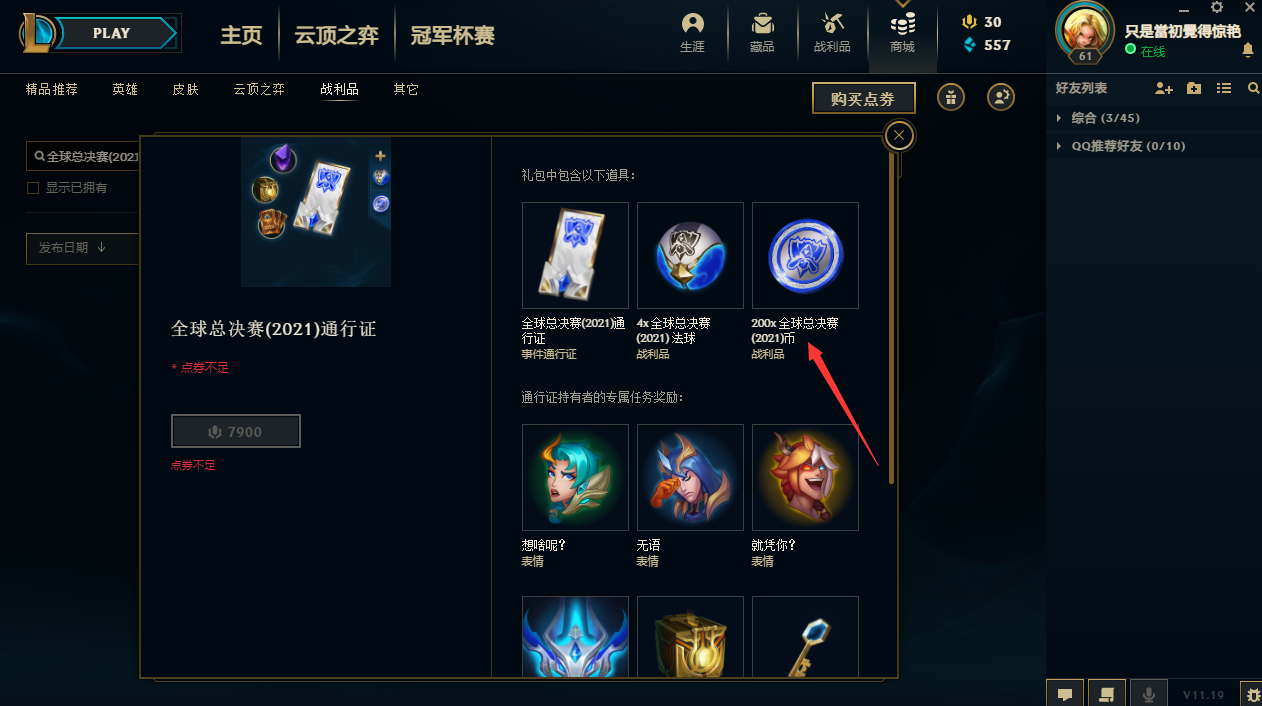This screenshot has height=706, width=1262.
Task: Click the notification bell icon
Action: pos(1247,50)
